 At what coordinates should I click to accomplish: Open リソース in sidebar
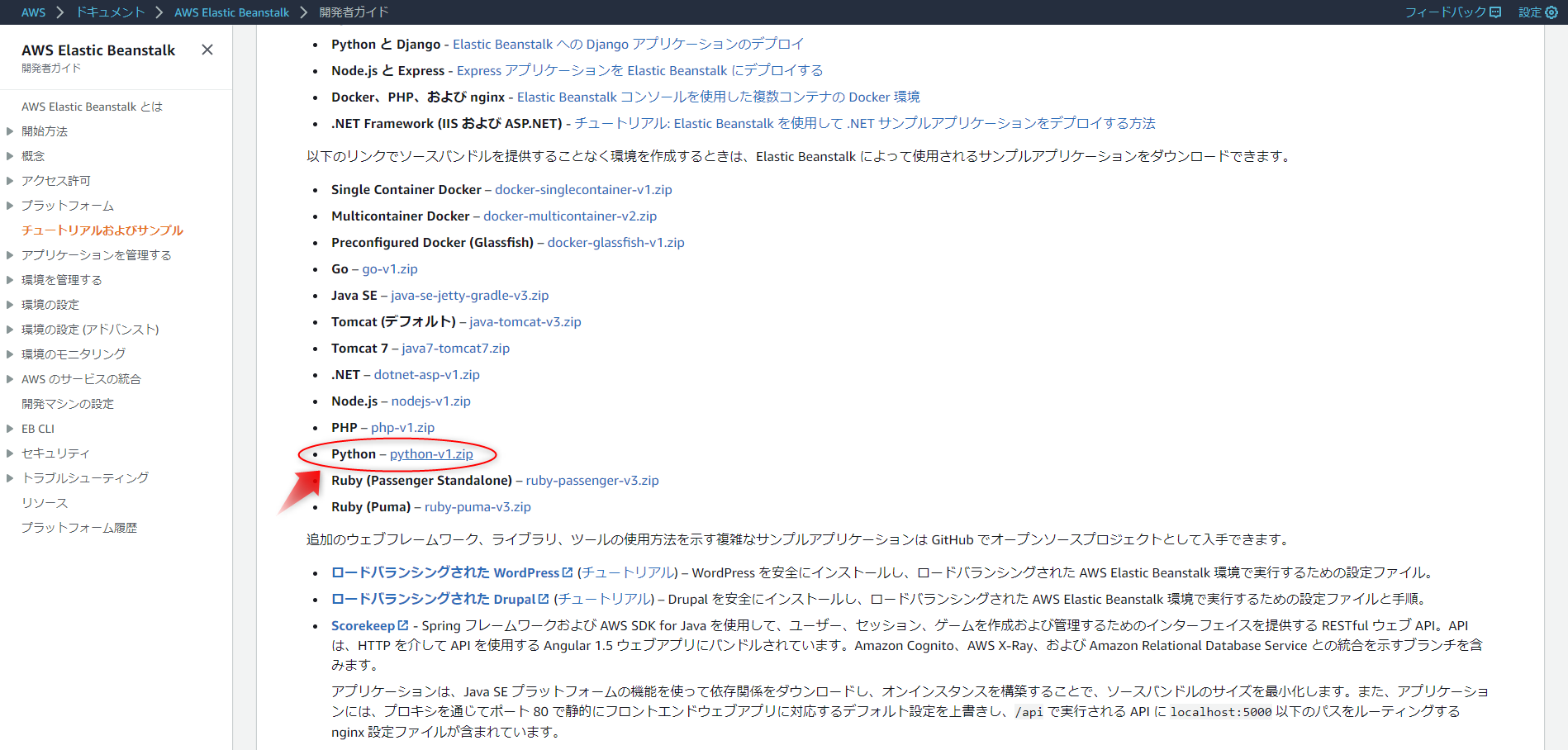pos(45,503)
